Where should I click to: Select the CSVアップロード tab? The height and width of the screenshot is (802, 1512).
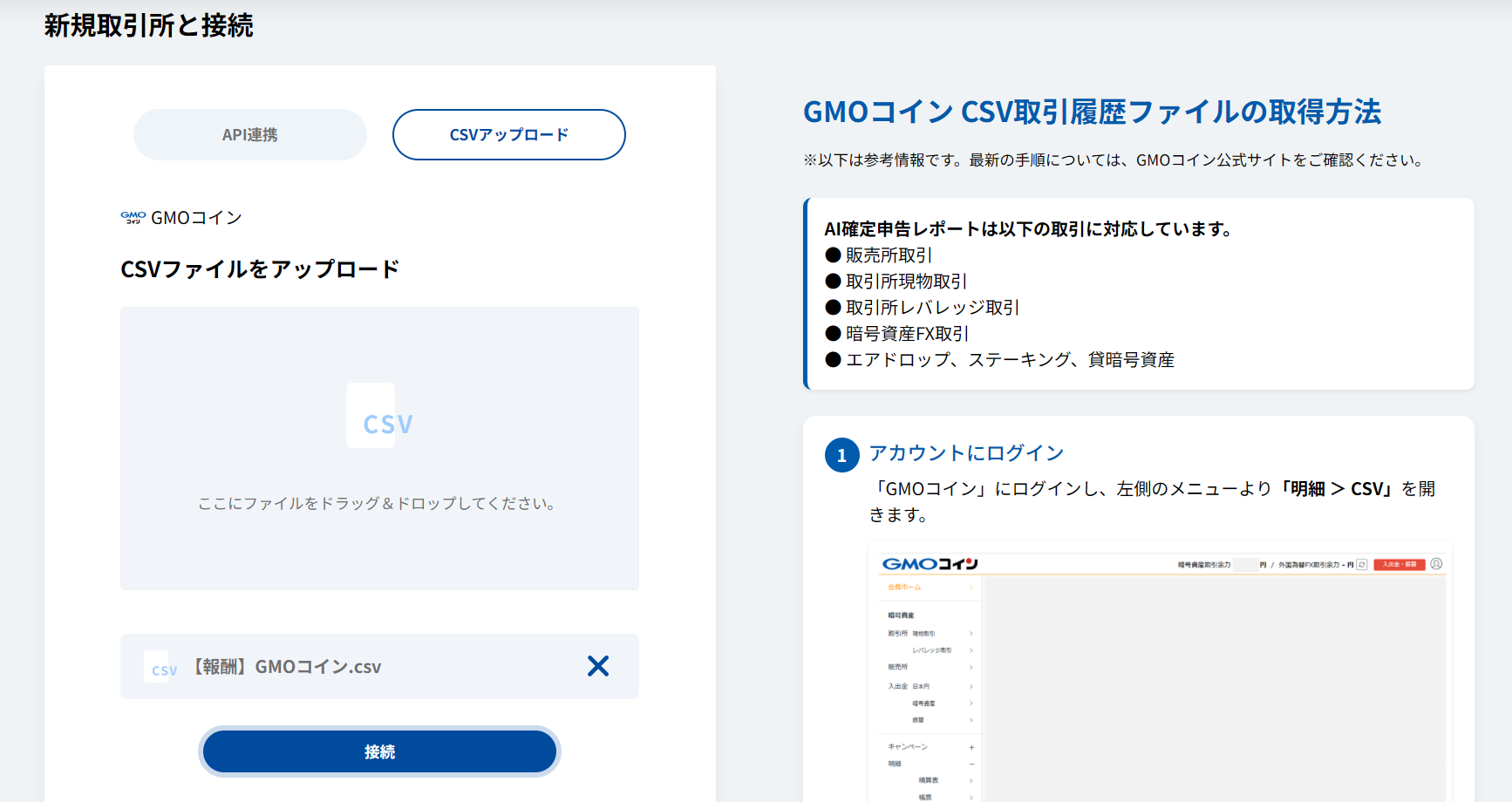coord(508,134)
